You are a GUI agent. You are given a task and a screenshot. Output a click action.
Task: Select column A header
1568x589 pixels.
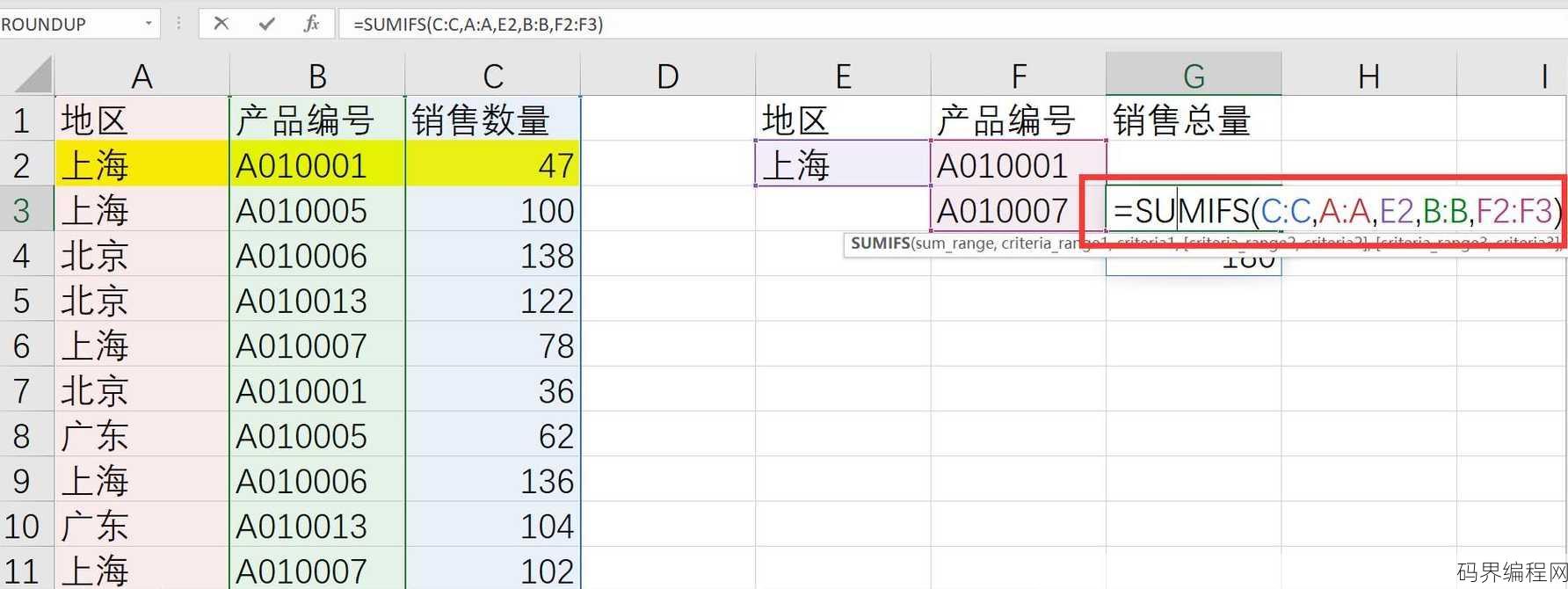coord(142,76)
